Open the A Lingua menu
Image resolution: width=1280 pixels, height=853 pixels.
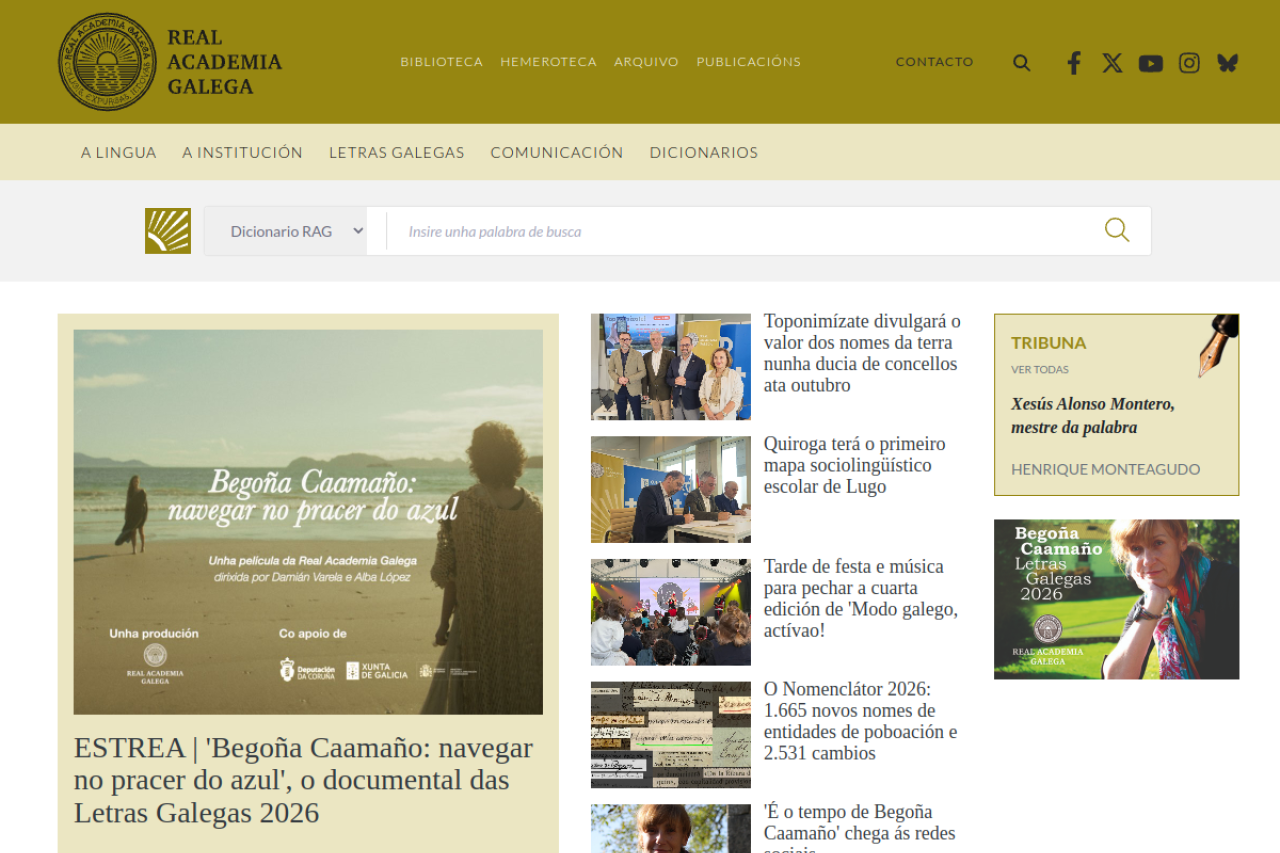tap(119, 152)
